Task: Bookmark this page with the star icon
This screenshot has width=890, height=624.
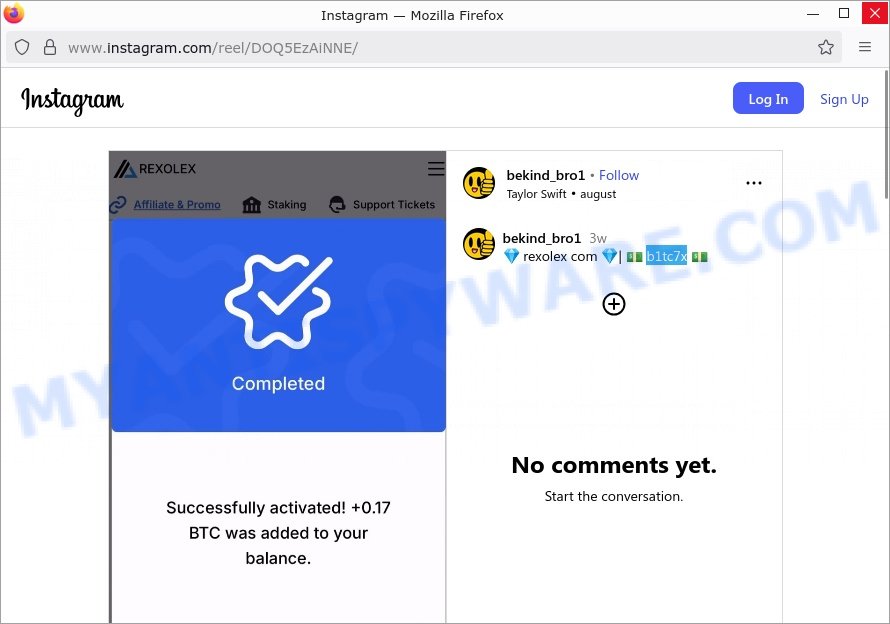Action: pyautogui.click(x=826, y=47)
